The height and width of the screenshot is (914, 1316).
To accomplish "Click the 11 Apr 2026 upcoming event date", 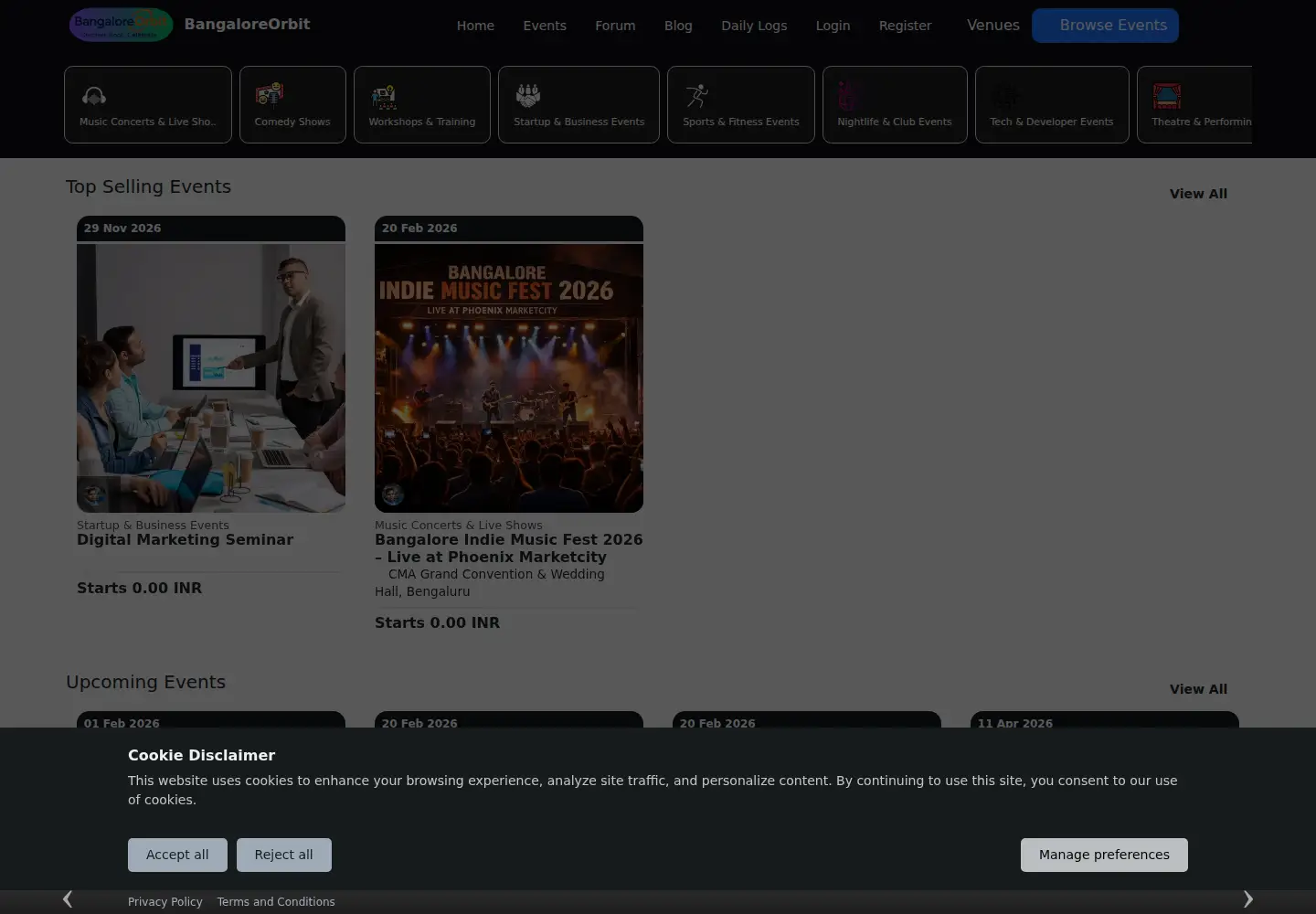I will (1015, 723).
